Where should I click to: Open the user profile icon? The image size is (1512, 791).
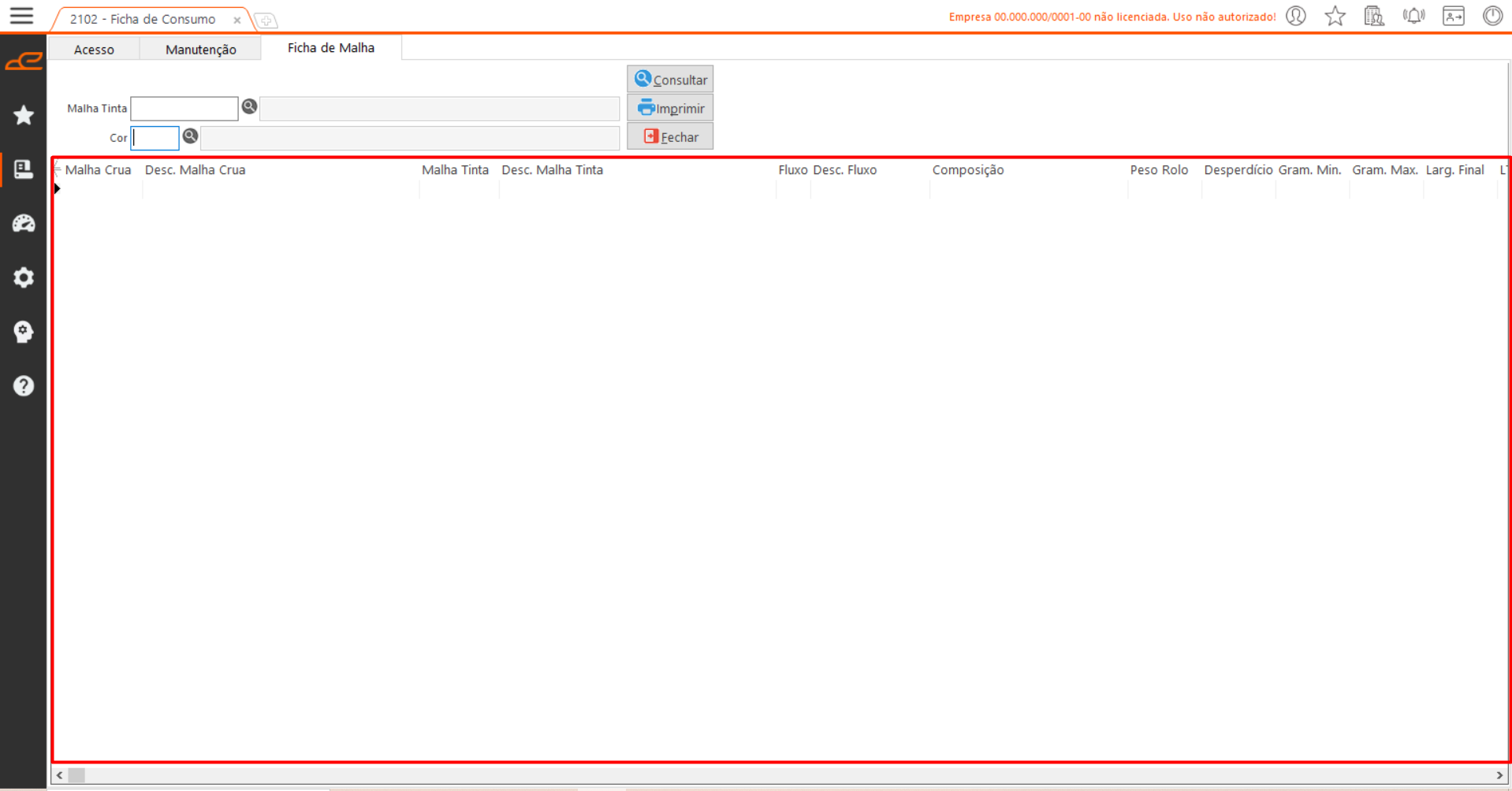tap(1295, 17)
